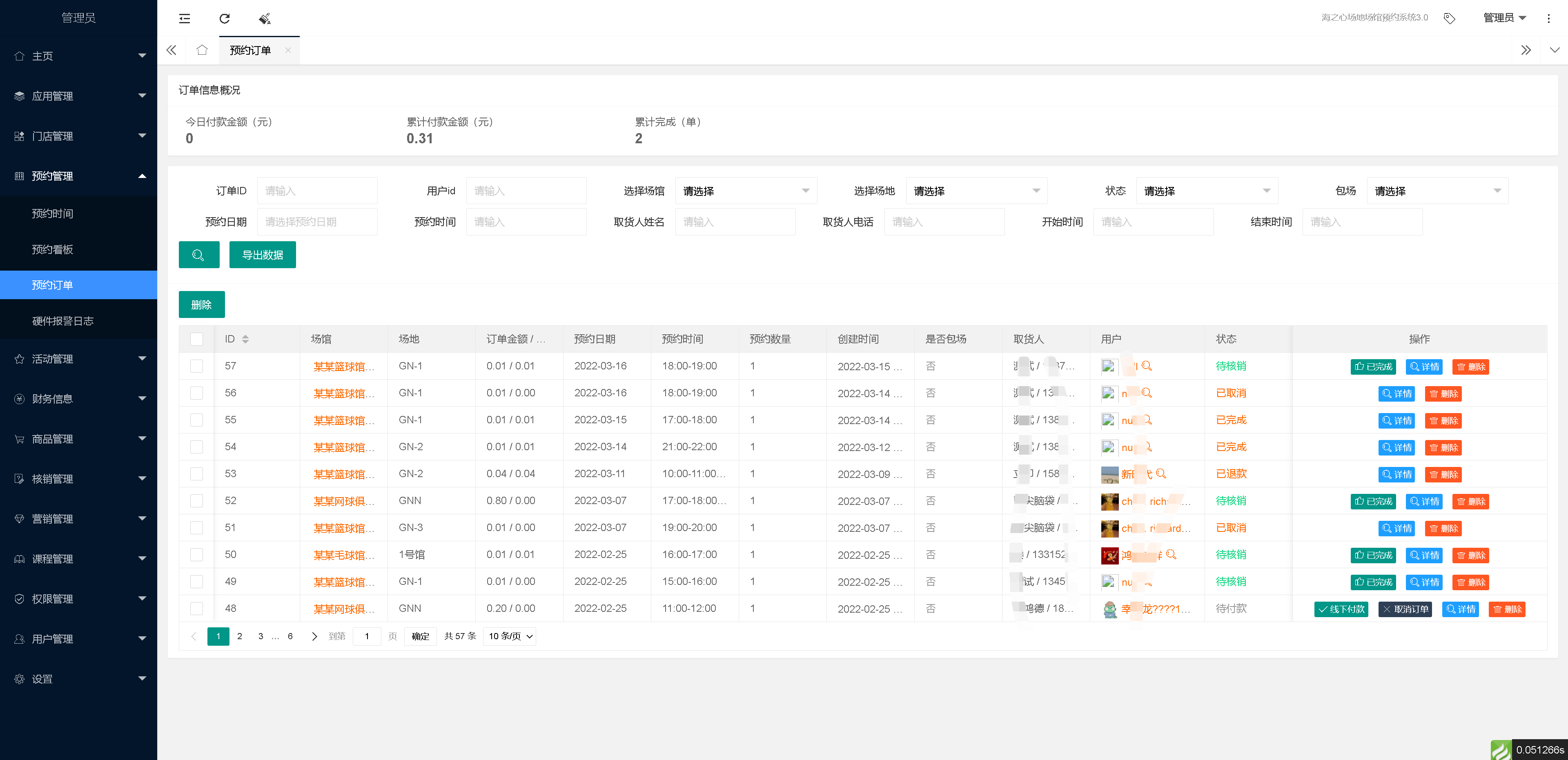This screenshot has height=760, width=1568.
Task: Open the 10 条/页 page size dropdown
Action: (510, 636)
